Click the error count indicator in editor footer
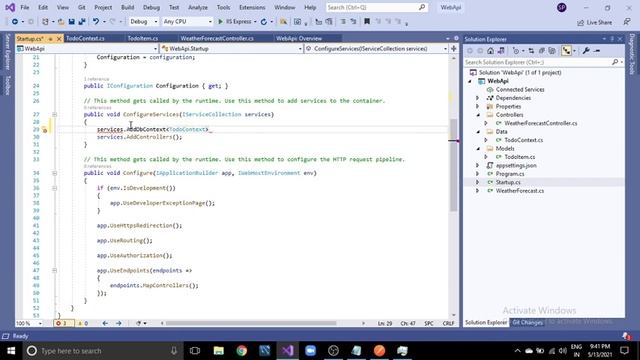This screenshot has width=640, height=360. click(64, 323)
